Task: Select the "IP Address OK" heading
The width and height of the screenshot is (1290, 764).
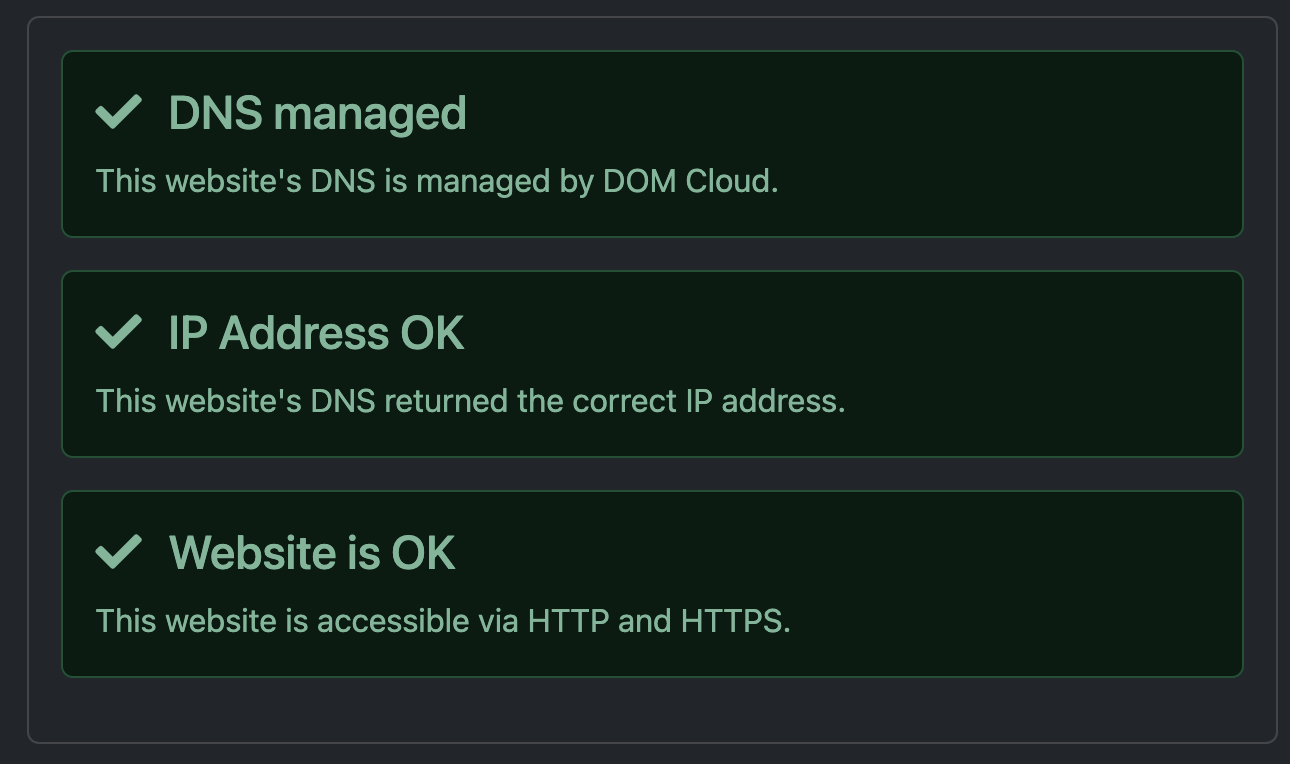Action: click(x=316, y=333)
